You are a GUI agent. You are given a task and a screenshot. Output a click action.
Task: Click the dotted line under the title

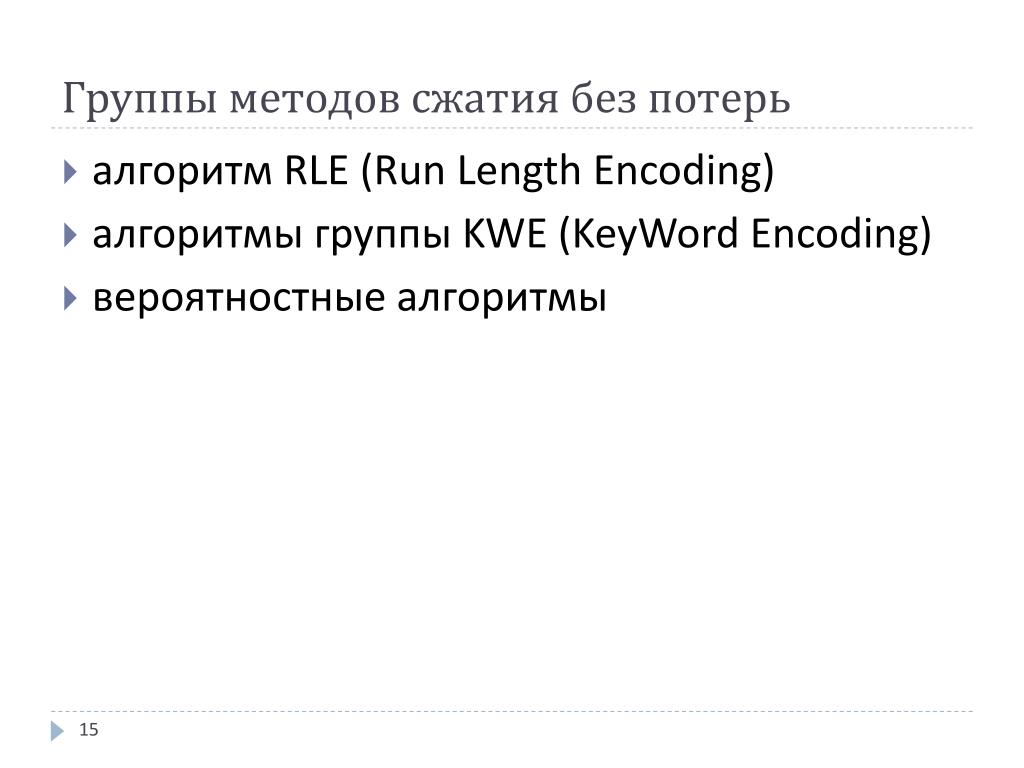[x=512, y=128]
